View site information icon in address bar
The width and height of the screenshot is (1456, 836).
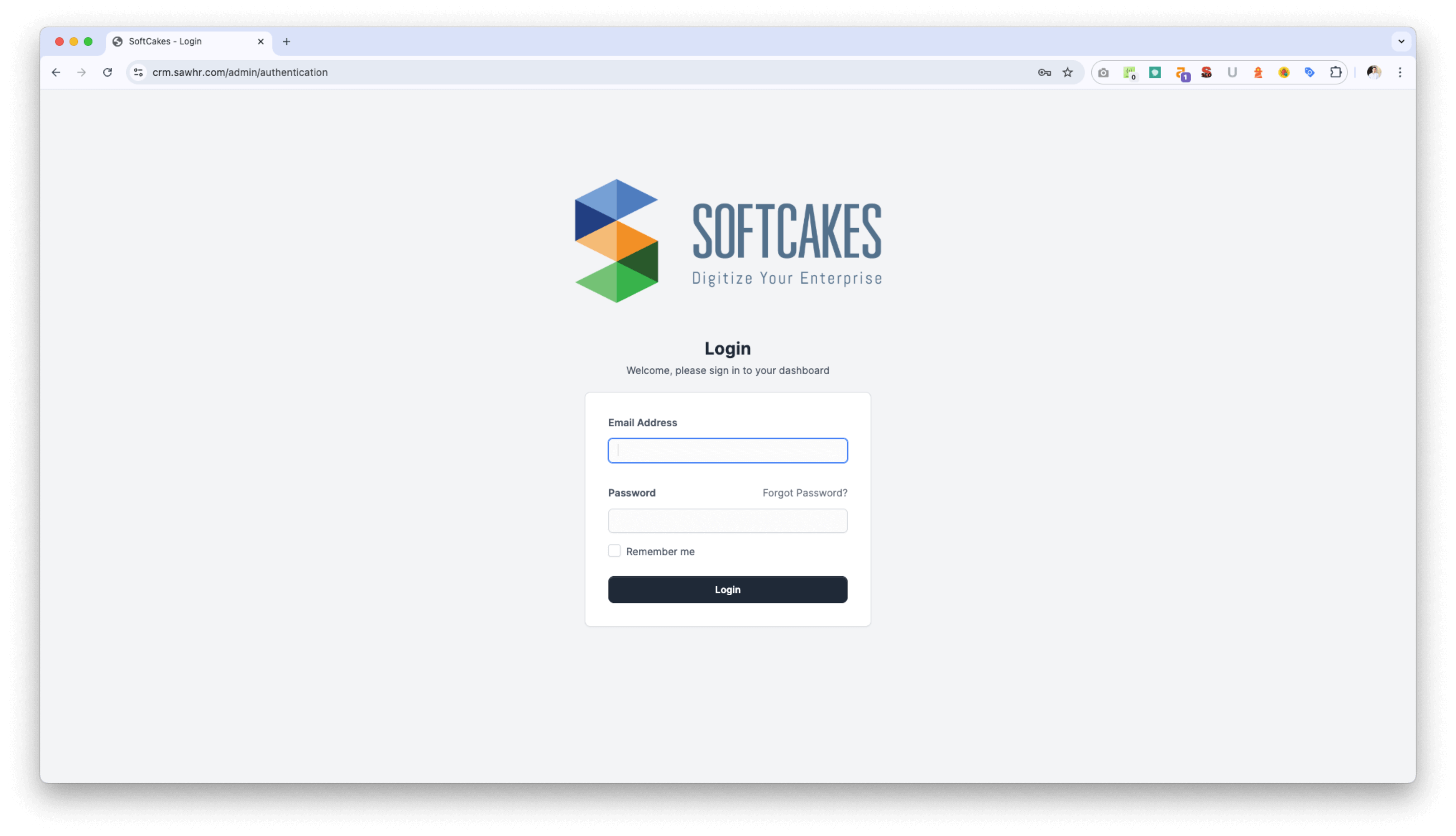(x=138, y=72)
